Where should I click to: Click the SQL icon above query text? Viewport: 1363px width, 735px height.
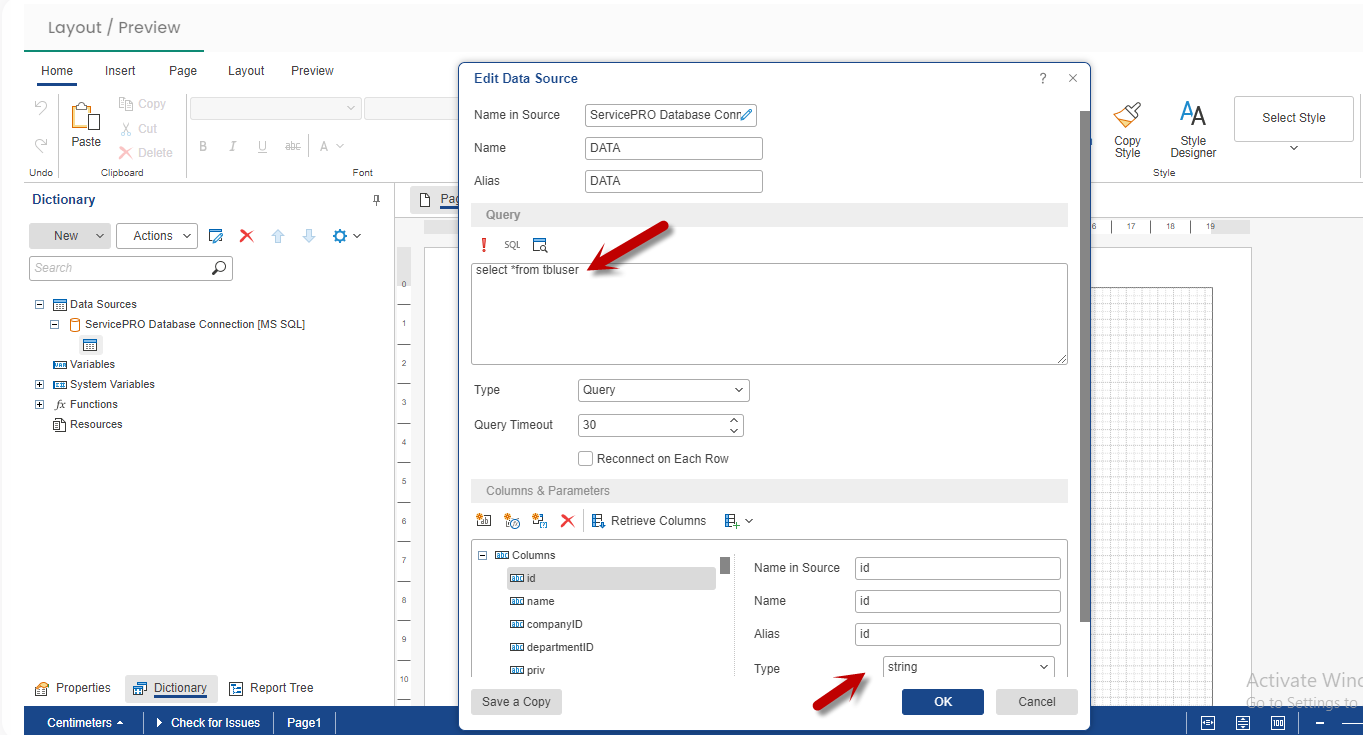tap(512, 245)
